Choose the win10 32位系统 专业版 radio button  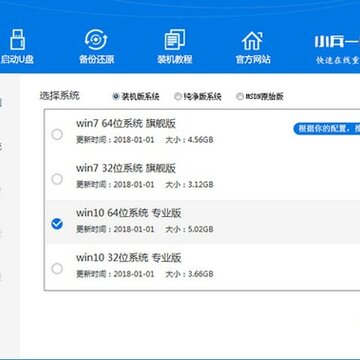57,268
